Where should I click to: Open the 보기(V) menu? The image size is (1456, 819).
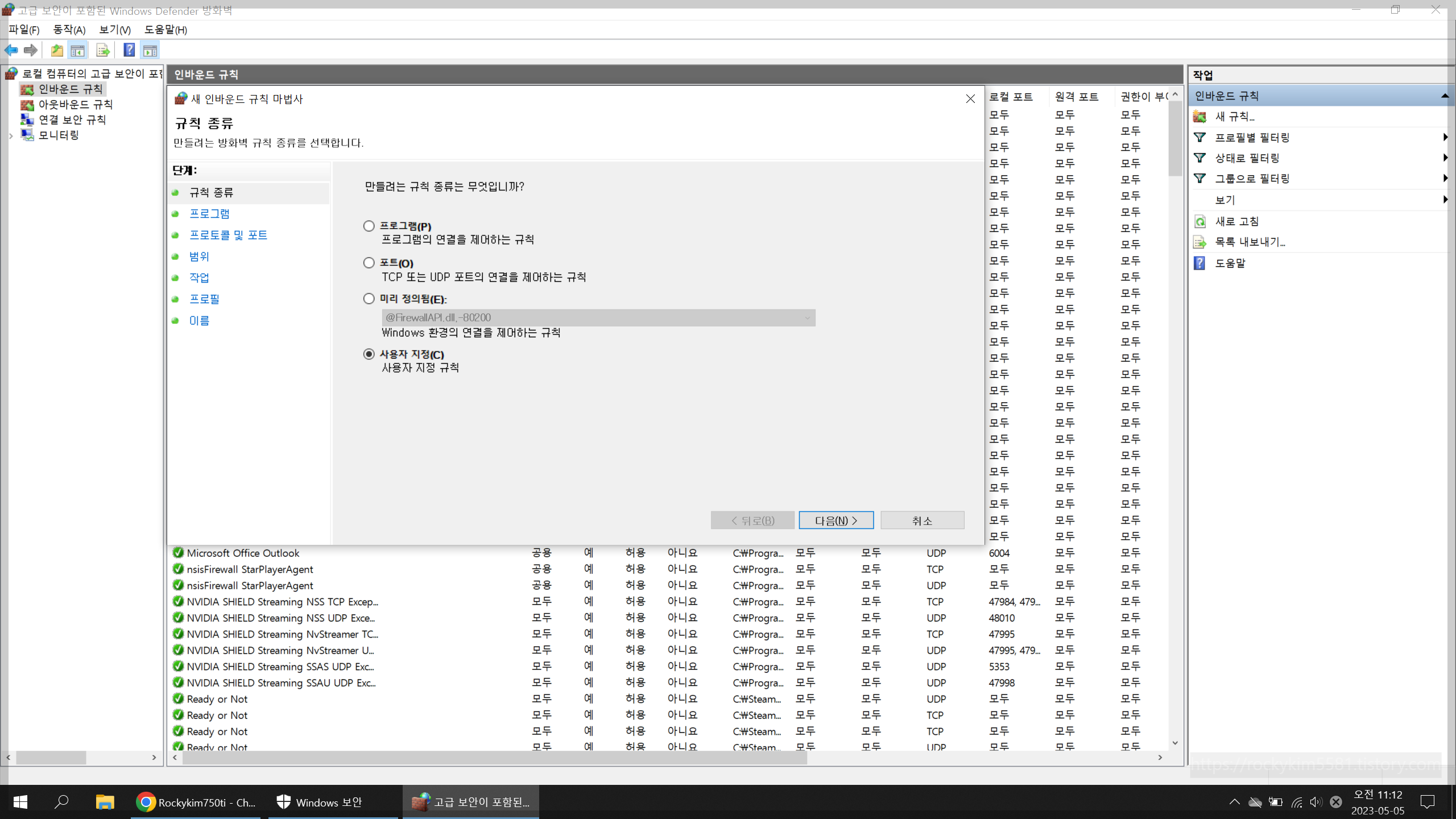coord(115,30)
